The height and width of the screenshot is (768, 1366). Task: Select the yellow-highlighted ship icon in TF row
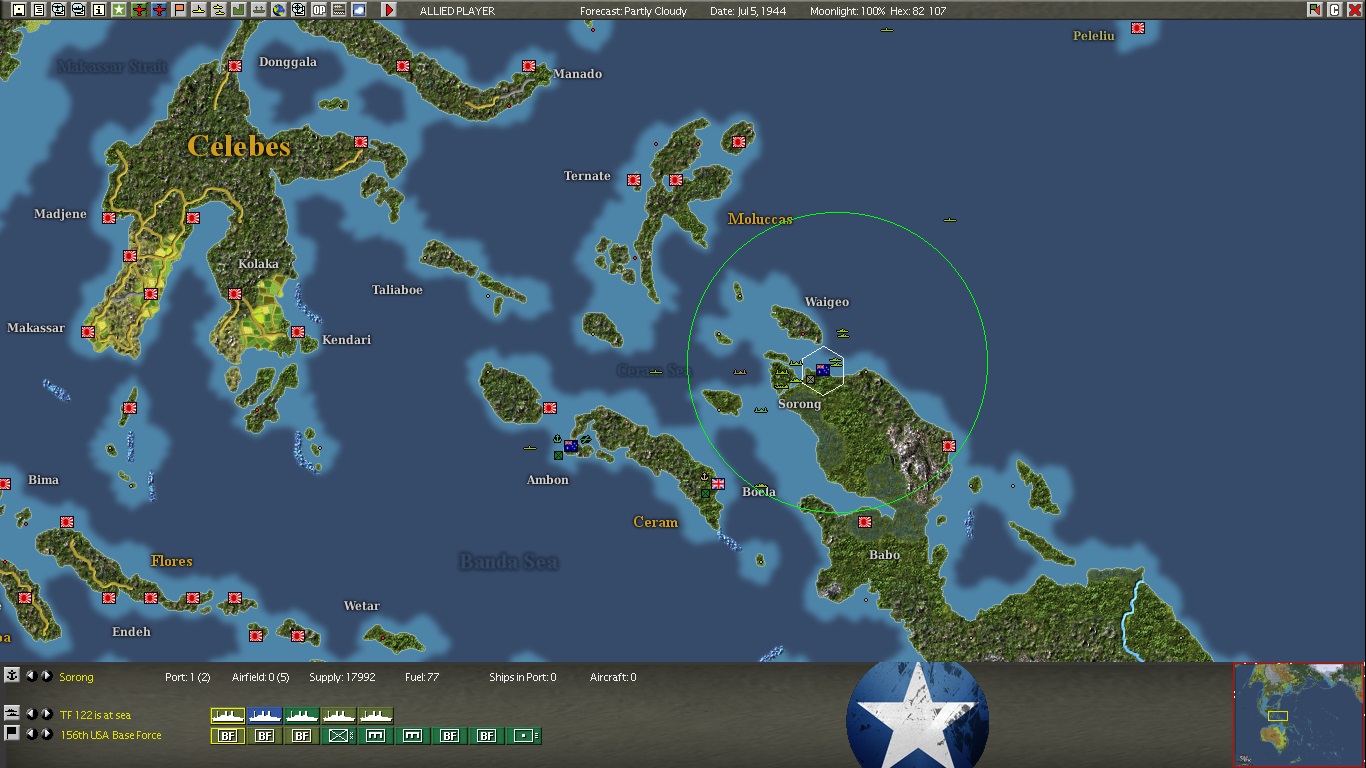tap(227, 716)
